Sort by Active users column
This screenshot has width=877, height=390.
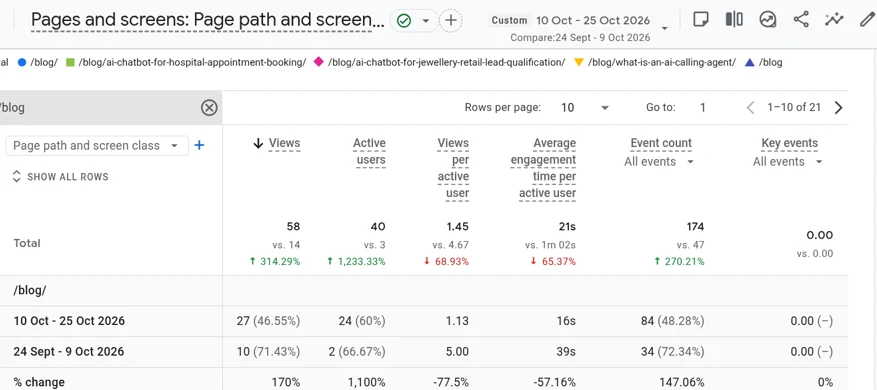pos(369,152)
